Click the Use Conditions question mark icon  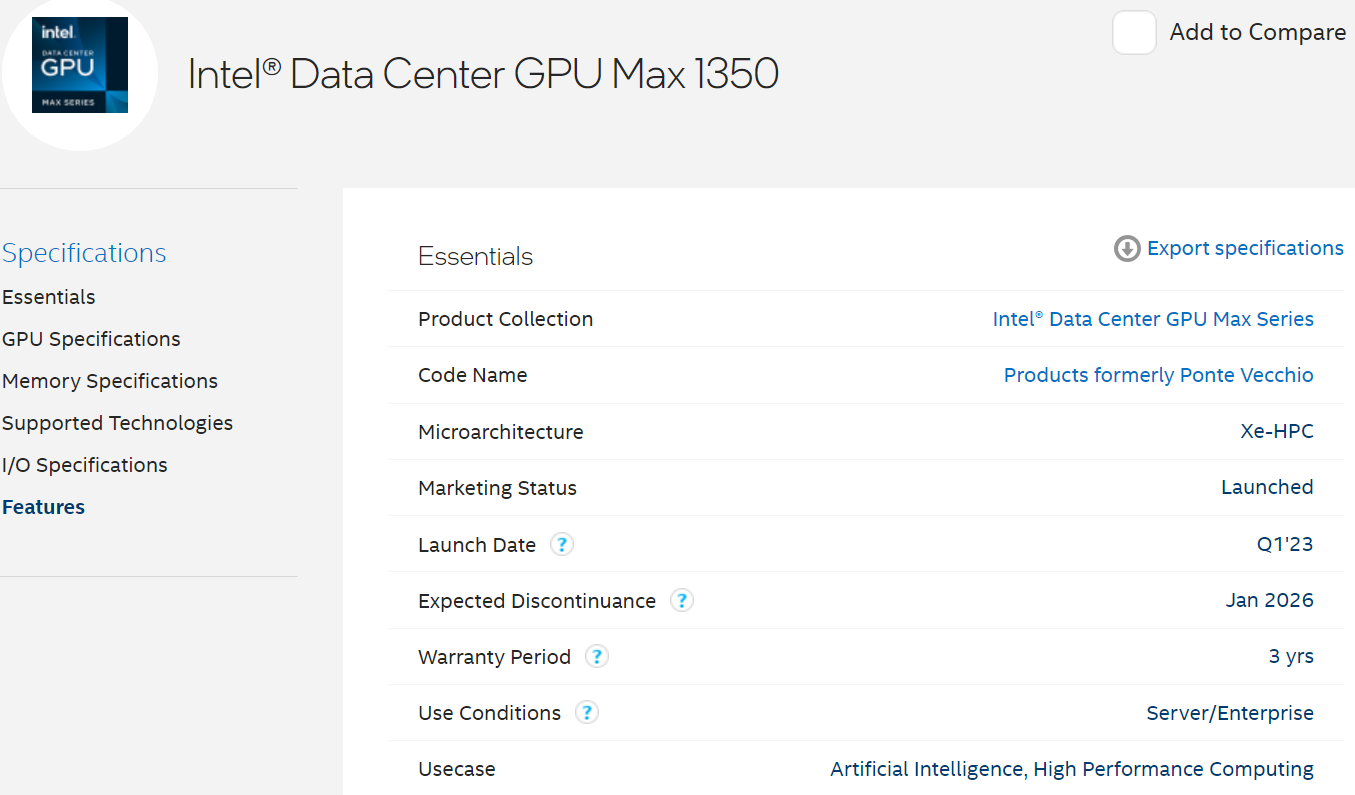pyautogui.click(x=587, y=713)
